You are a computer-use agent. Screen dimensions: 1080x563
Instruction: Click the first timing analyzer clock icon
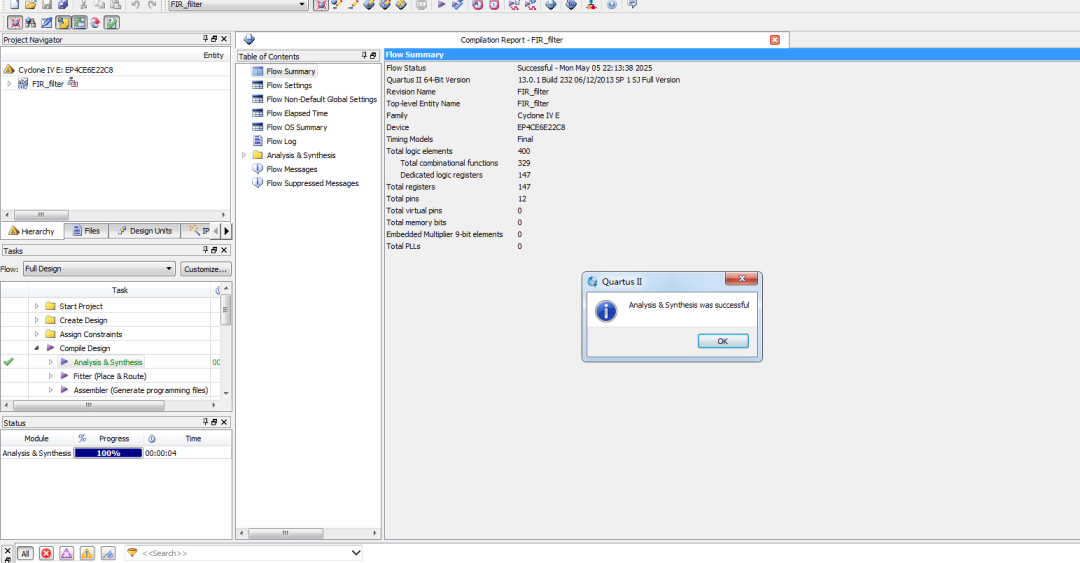[477, 4]
